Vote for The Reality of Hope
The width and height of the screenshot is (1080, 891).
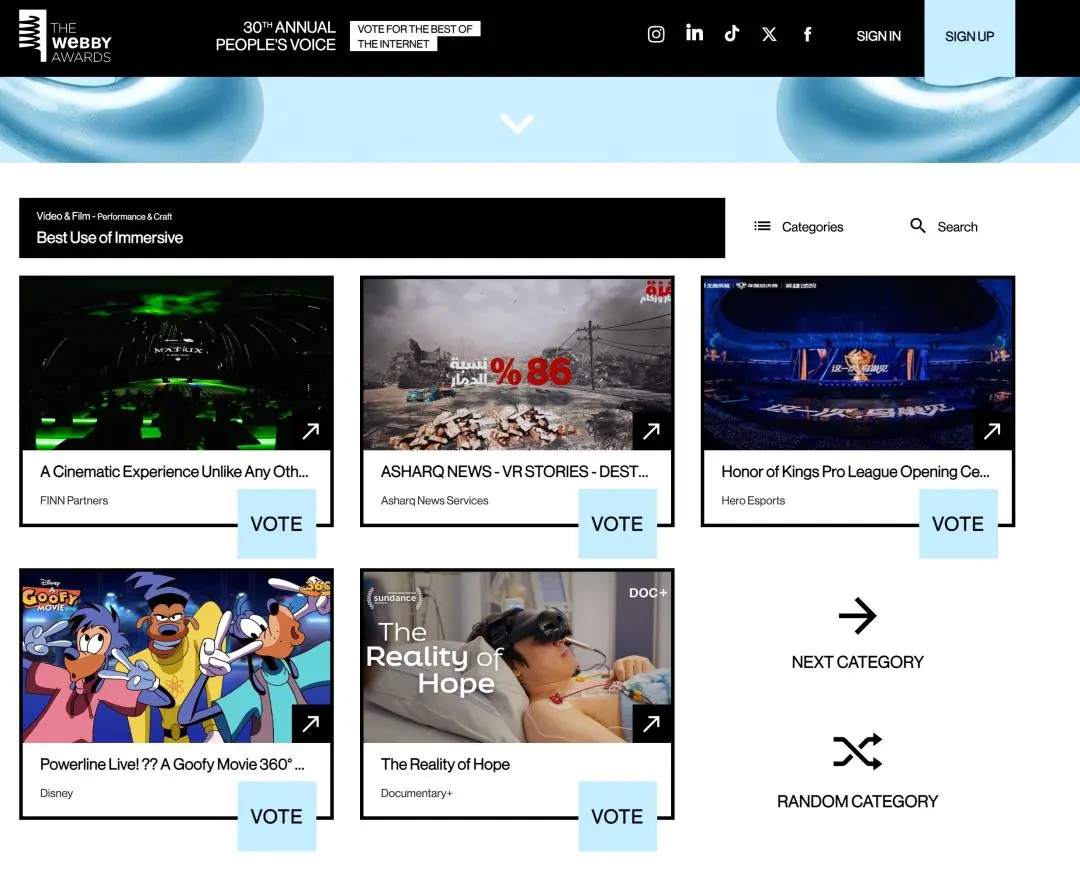click(x=617, y=817)
